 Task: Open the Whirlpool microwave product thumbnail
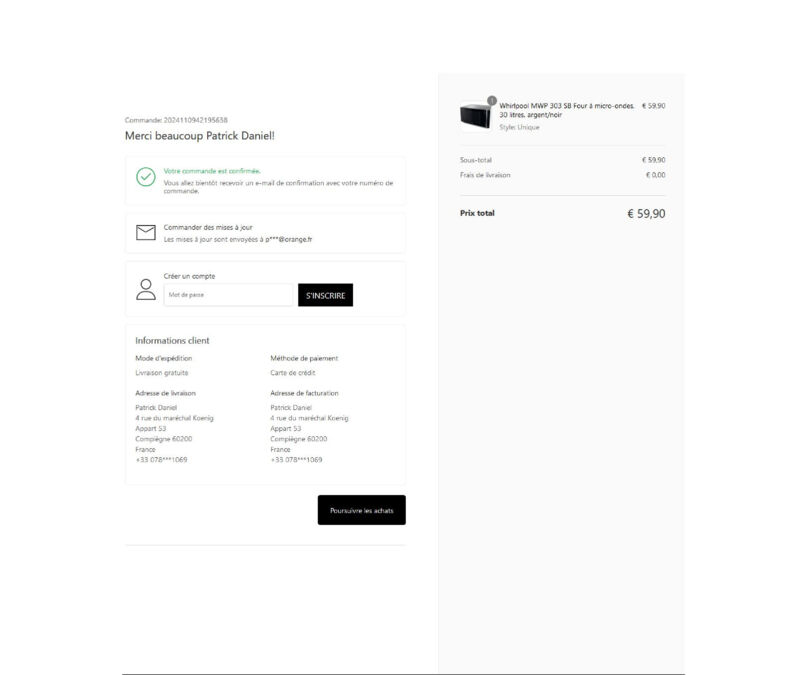[x=476, y=116]
